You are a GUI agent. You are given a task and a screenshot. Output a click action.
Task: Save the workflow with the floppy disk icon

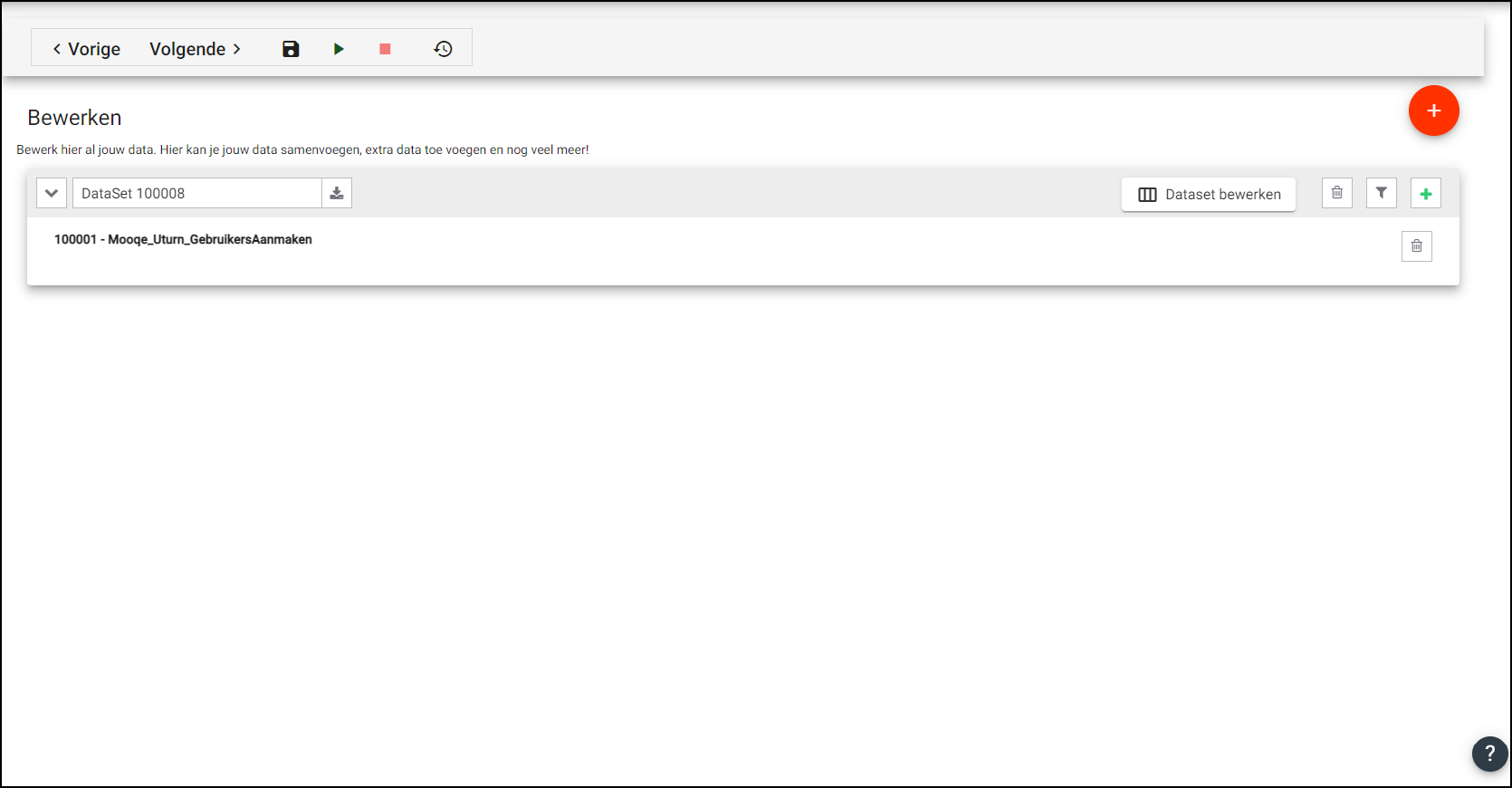click(291, 49)
